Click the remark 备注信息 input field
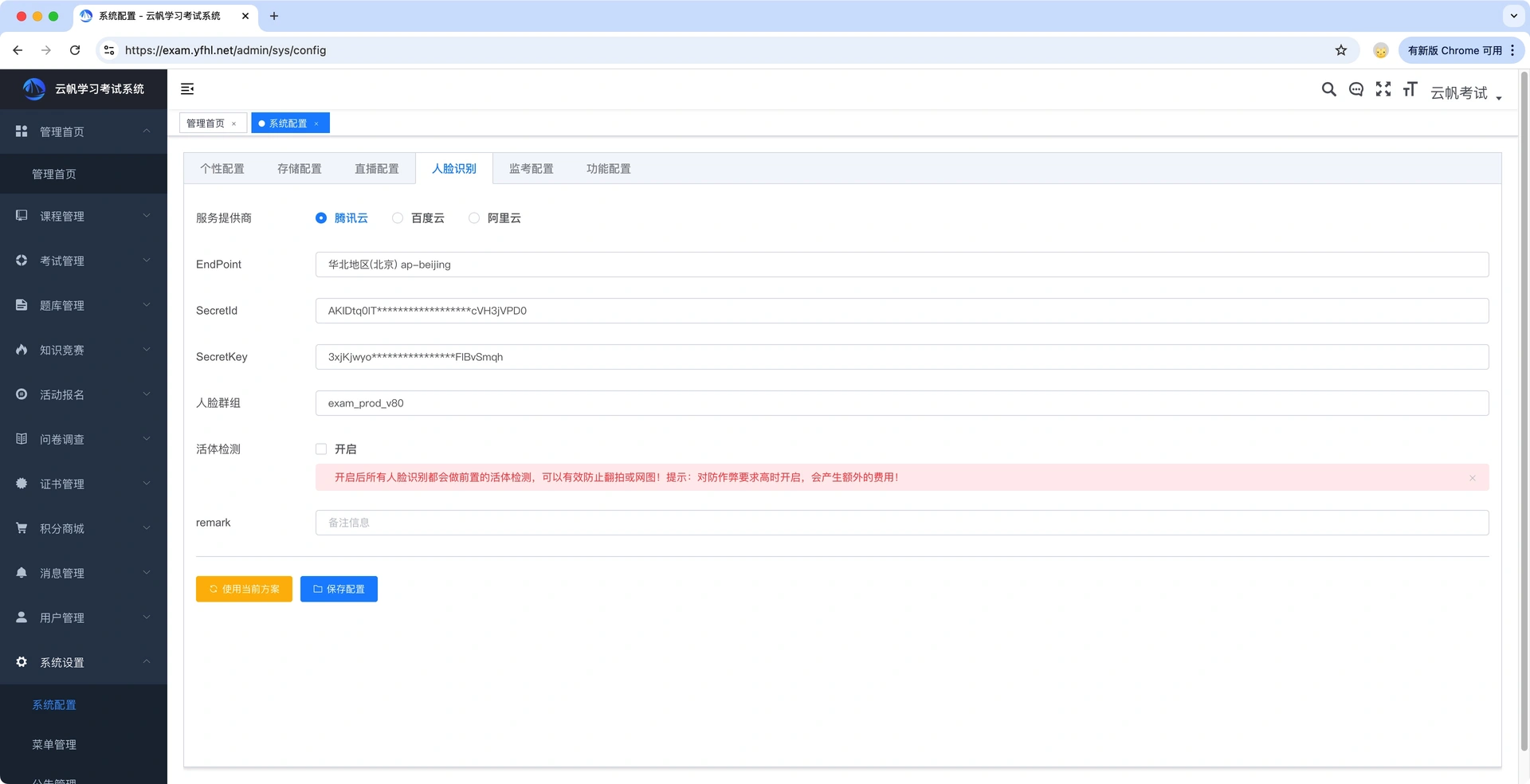 [902, 523]
